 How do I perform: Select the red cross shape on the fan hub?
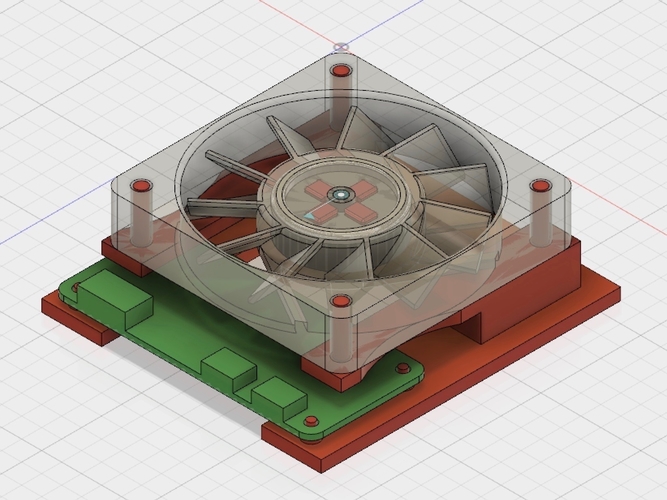pyautogui.click(x=340, y=200)
